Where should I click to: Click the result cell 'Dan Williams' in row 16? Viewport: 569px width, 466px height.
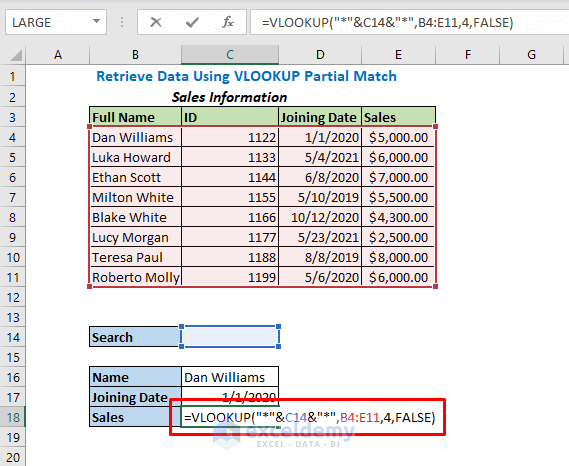pos(230,377)
